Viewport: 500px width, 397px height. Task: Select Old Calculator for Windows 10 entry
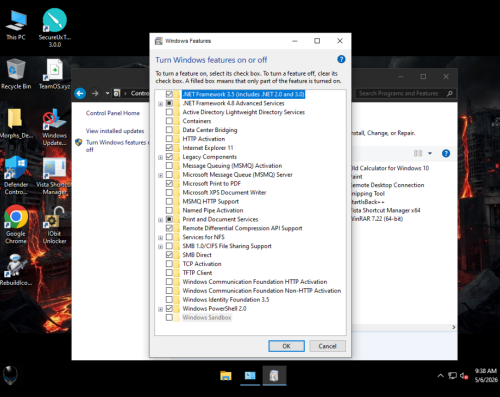pos(390,168)
